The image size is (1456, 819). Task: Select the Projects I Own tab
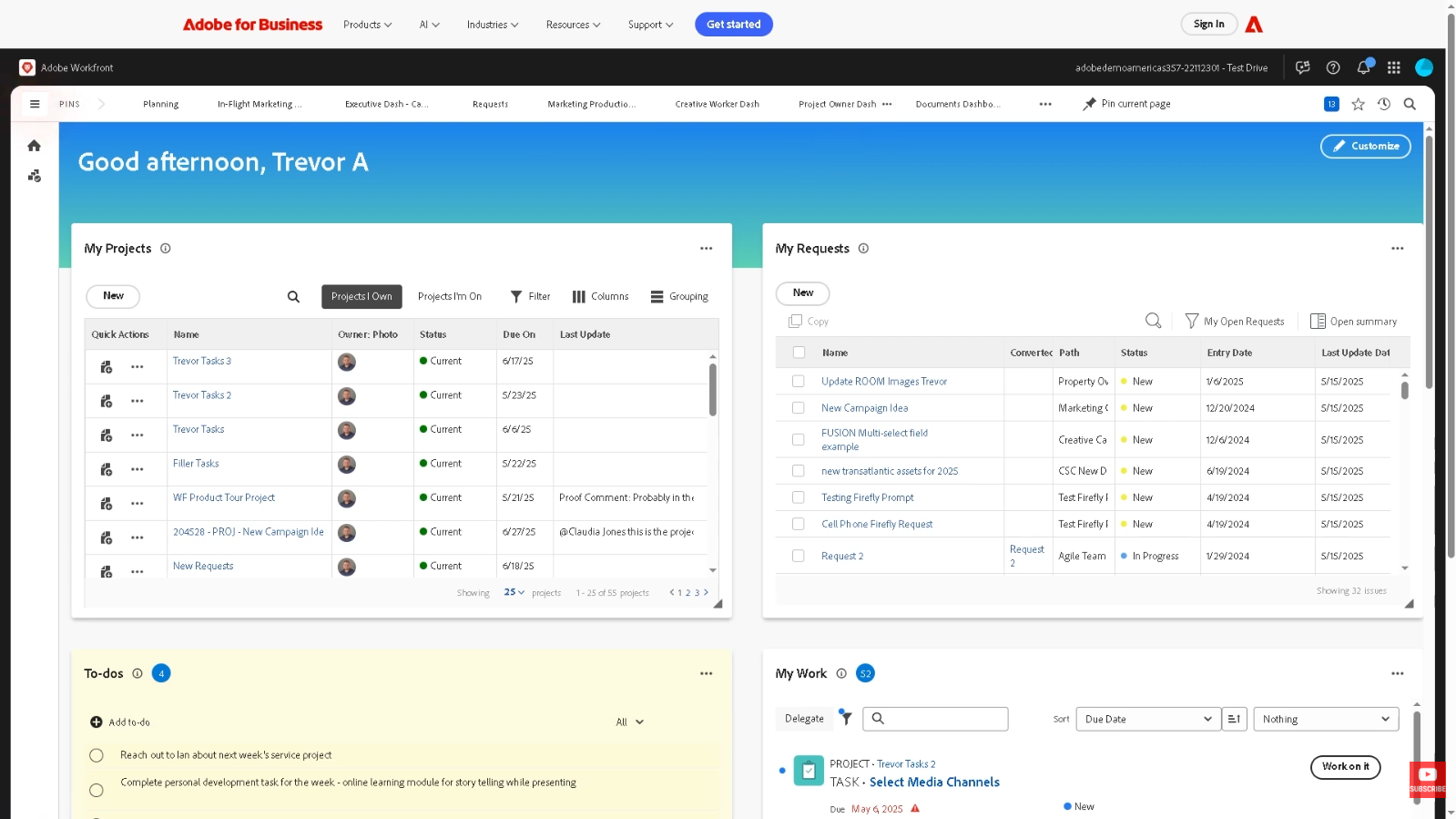coord(361,296)
